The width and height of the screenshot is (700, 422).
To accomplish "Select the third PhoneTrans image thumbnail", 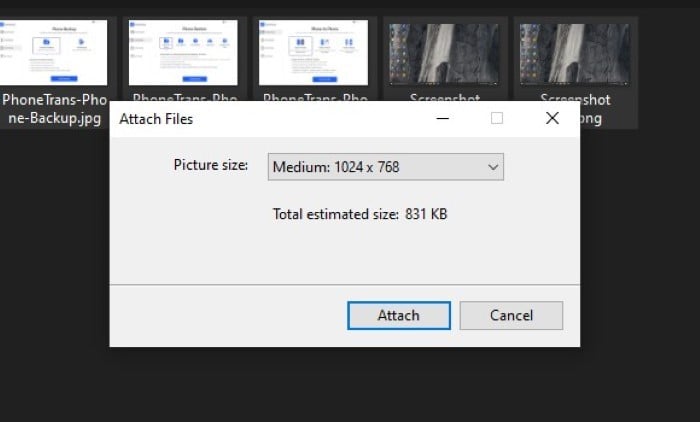I will (x=313, y=52).
